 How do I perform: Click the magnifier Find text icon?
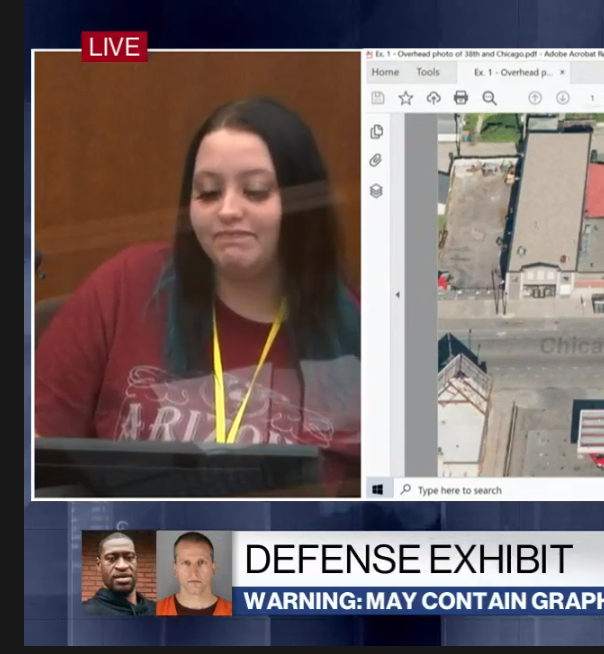(489, 98)
